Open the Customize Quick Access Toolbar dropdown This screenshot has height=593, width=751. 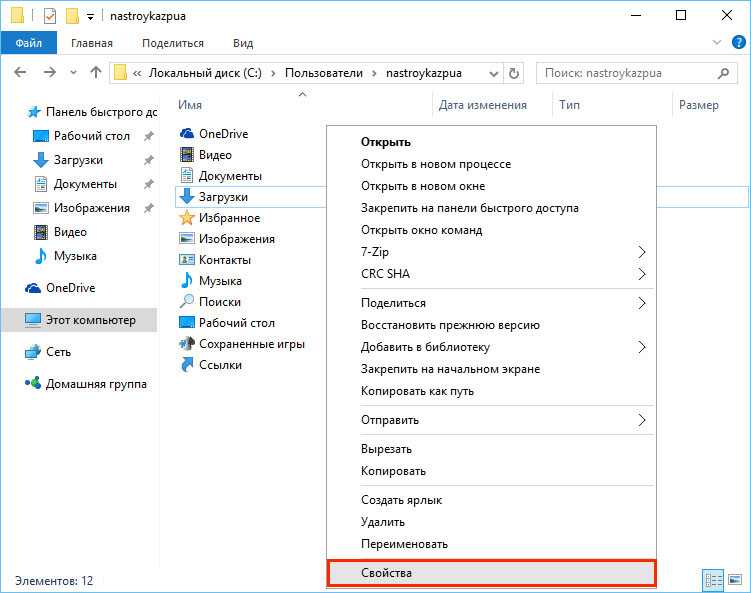(90, 17)
